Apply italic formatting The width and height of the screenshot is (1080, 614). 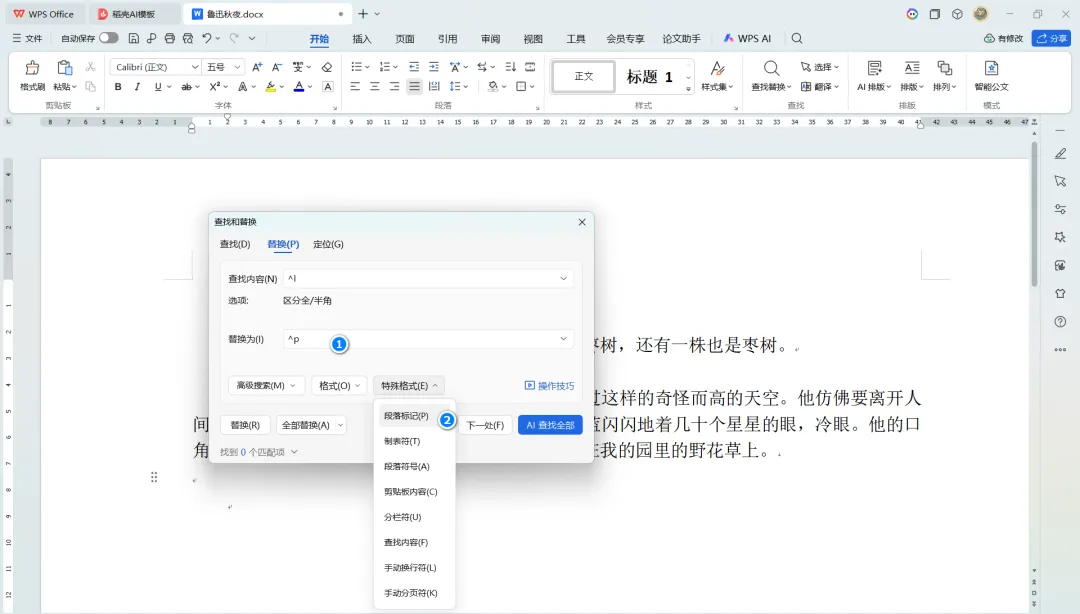(x=137, y=87)
